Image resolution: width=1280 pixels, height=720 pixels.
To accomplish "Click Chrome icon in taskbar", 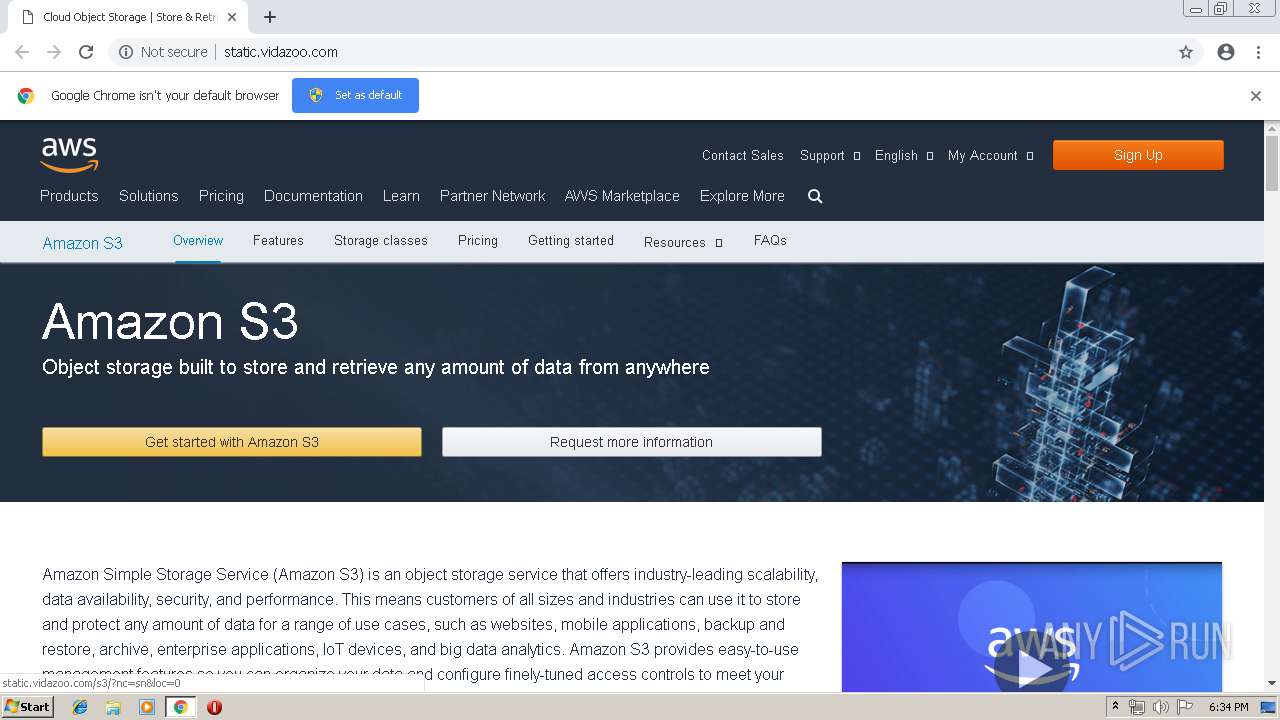I will tap(180, 707).
